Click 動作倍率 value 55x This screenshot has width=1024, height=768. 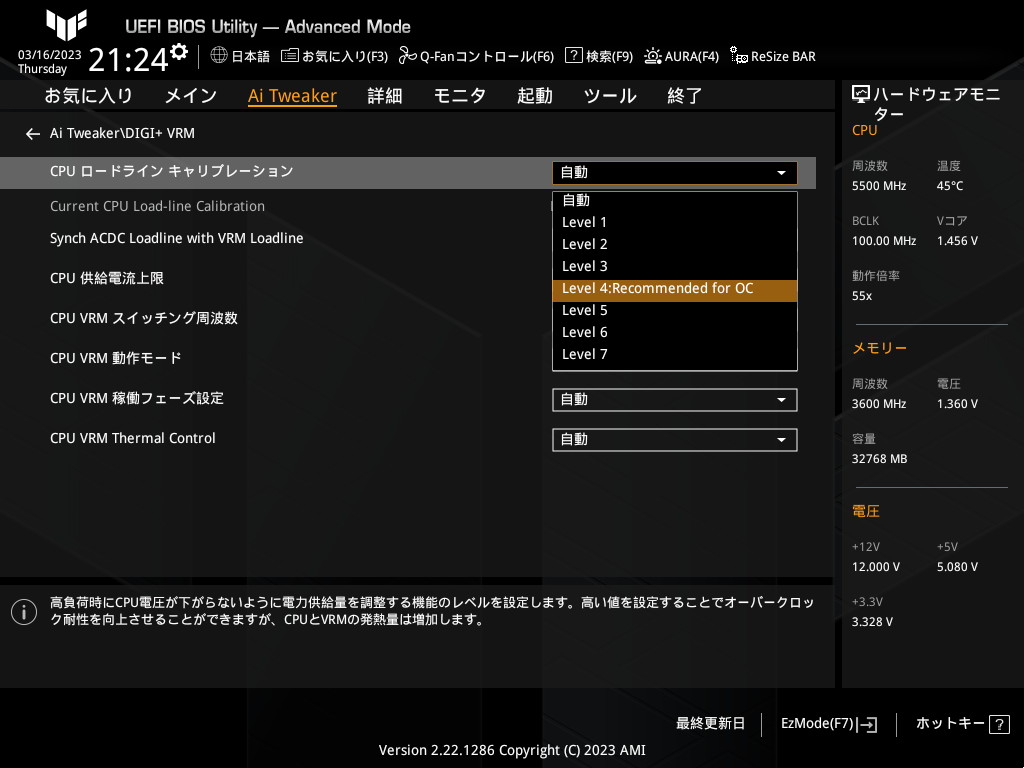click(x=862, y=296)
